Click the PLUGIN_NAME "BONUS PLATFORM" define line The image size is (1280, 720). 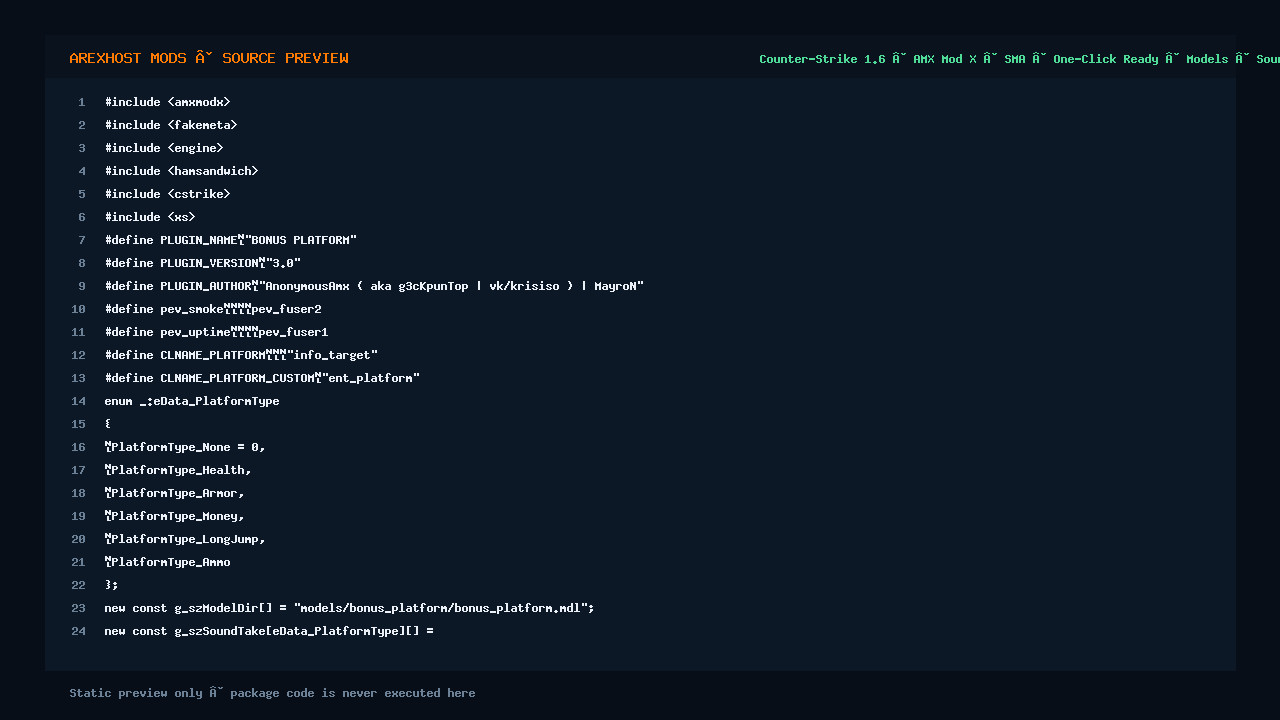(231, 240)
